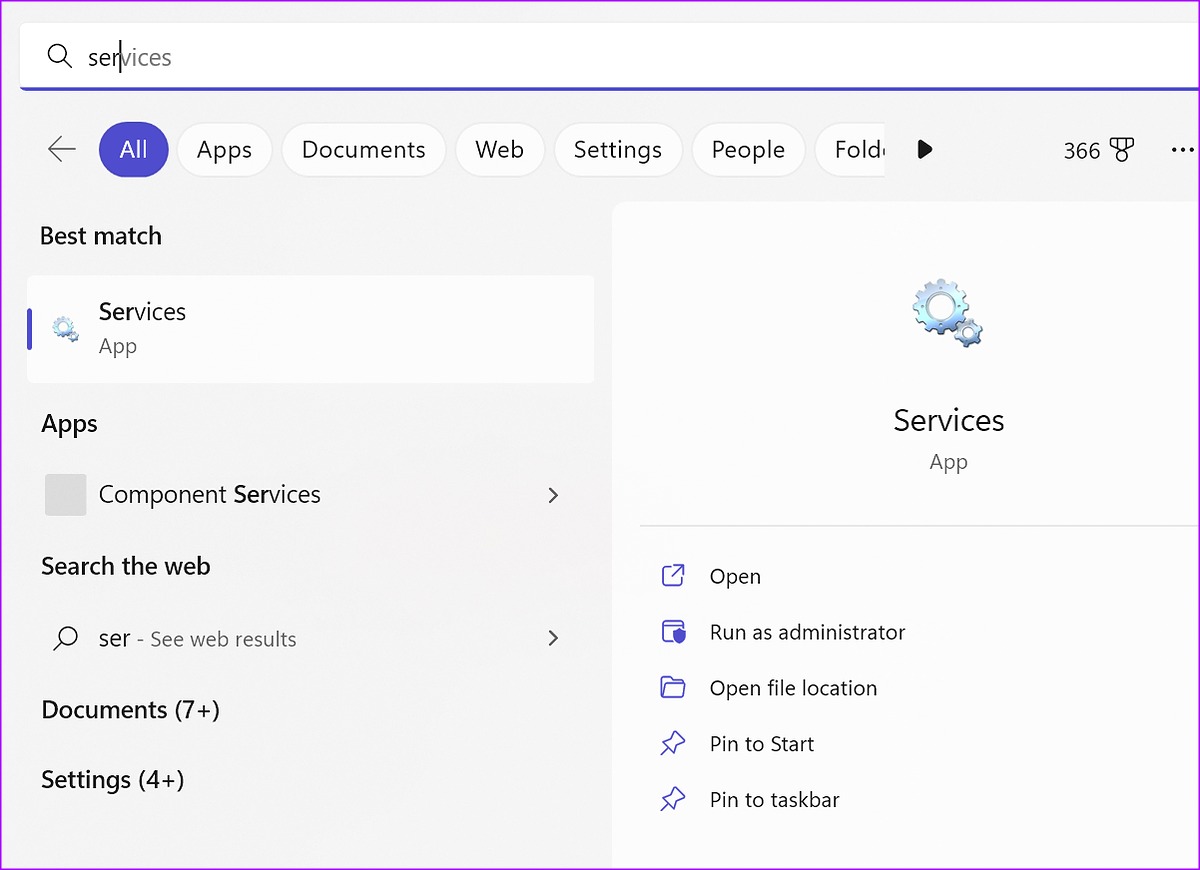Click the Open icon in the action list
This screenshot has width=1200, height=870.
pyautogui.click(x=673, y=576)
